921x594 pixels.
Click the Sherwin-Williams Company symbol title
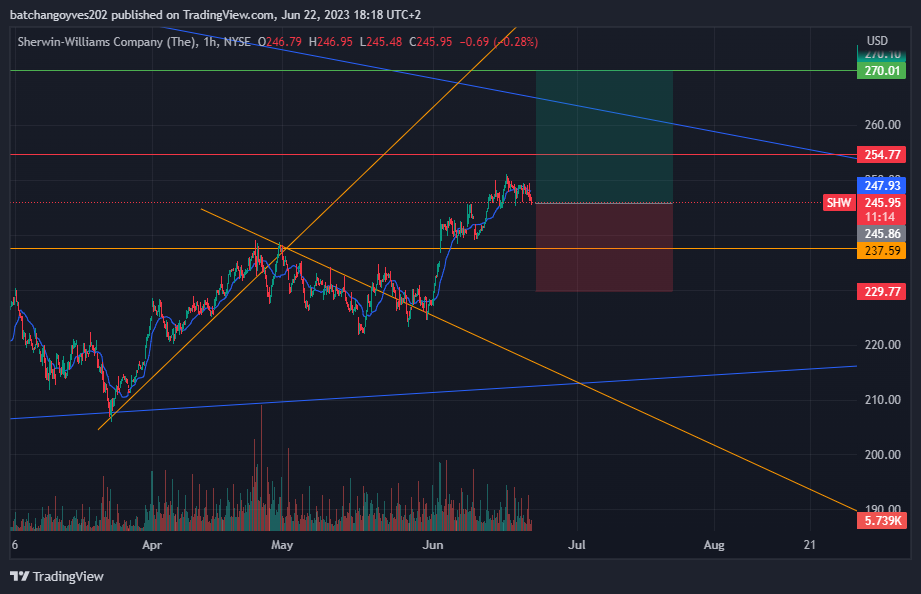107,42
